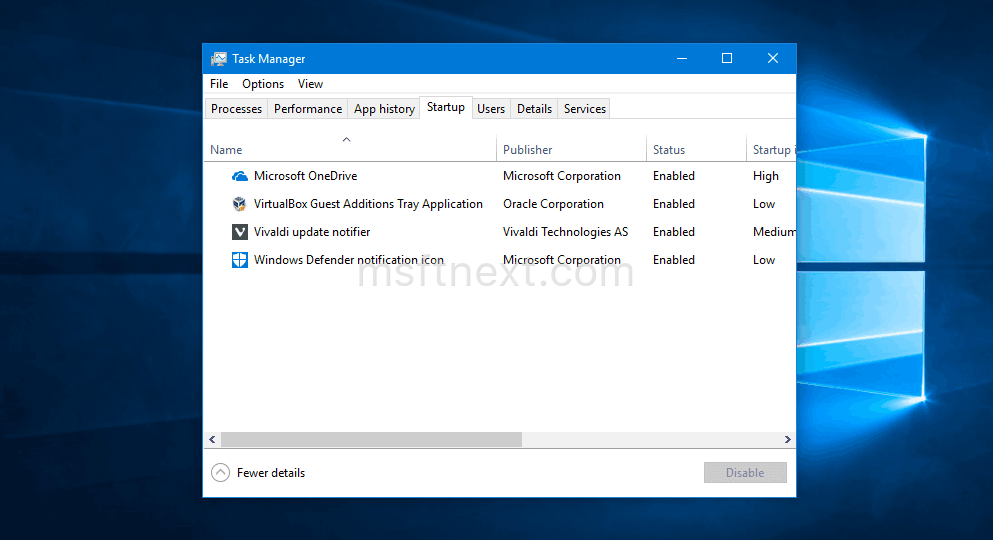Switch to the Services tab

click(585, 109)
